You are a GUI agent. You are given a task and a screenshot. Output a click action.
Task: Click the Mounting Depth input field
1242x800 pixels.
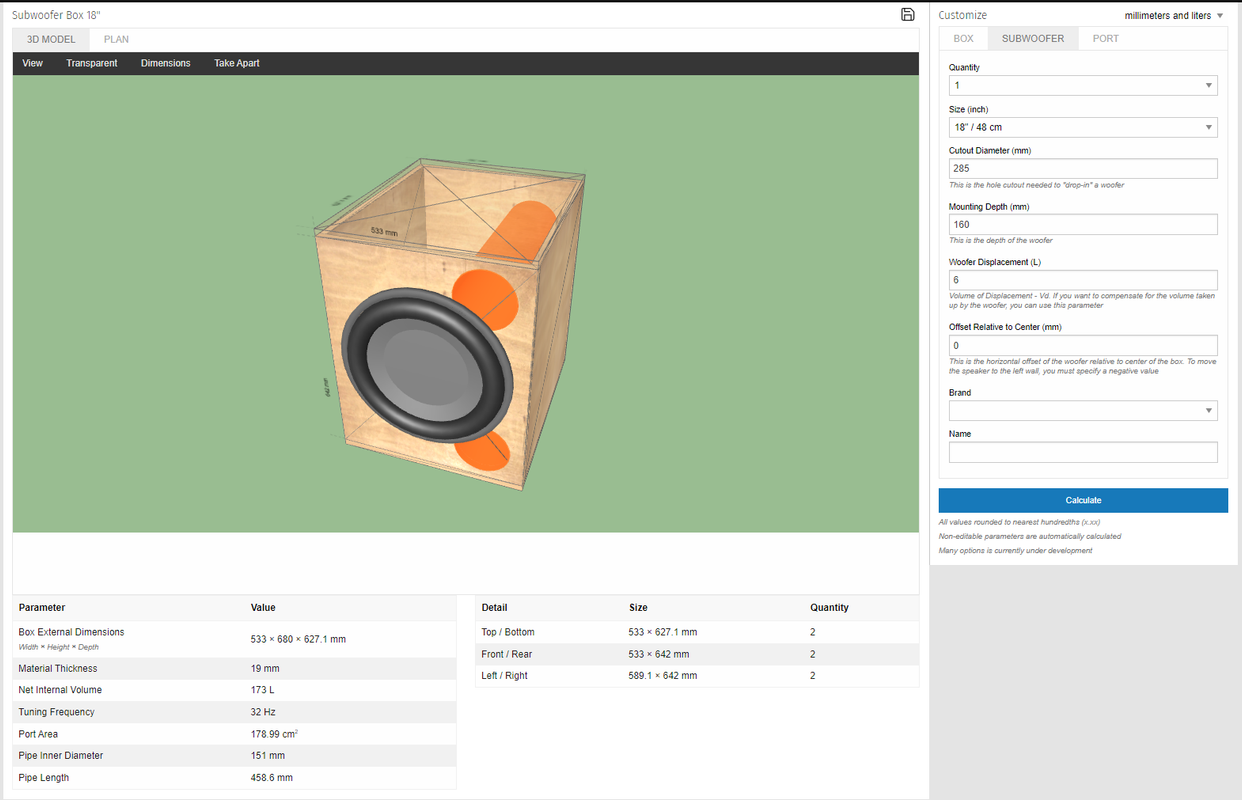point(1083,224)
